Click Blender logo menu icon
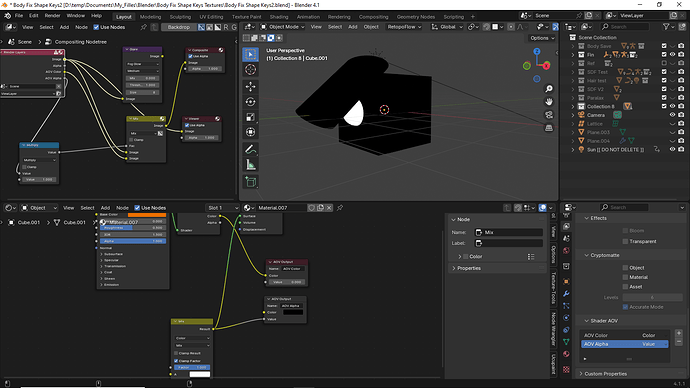Viewport: 690px width, 388px height. (7, 16)
